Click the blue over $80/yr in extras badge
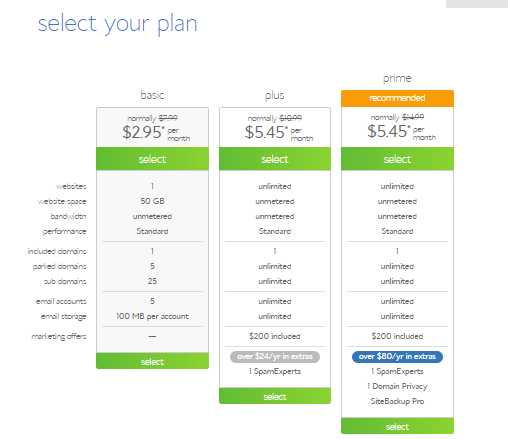The image size is (508, 439). click(397, 357)
